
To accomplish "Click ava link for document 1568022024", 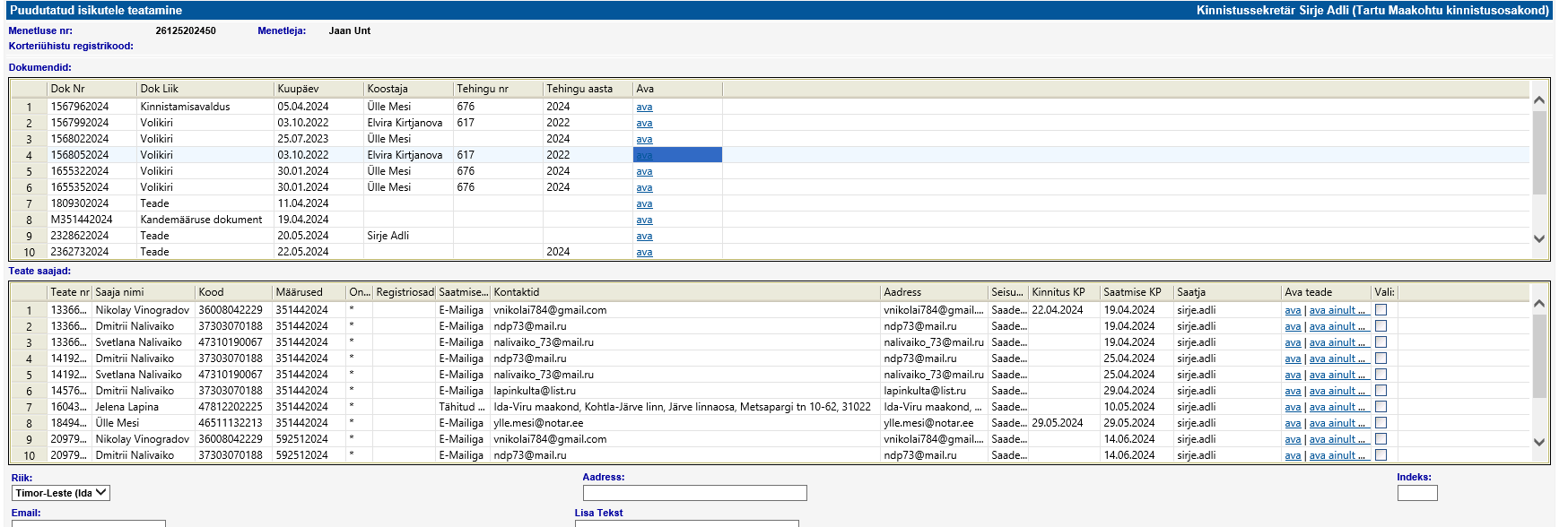I will [x=644, y=139].
